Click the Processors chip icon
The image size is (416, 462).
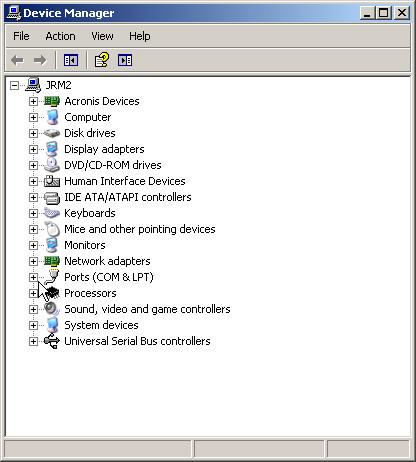pyautogui.click(x=52, y=293)
